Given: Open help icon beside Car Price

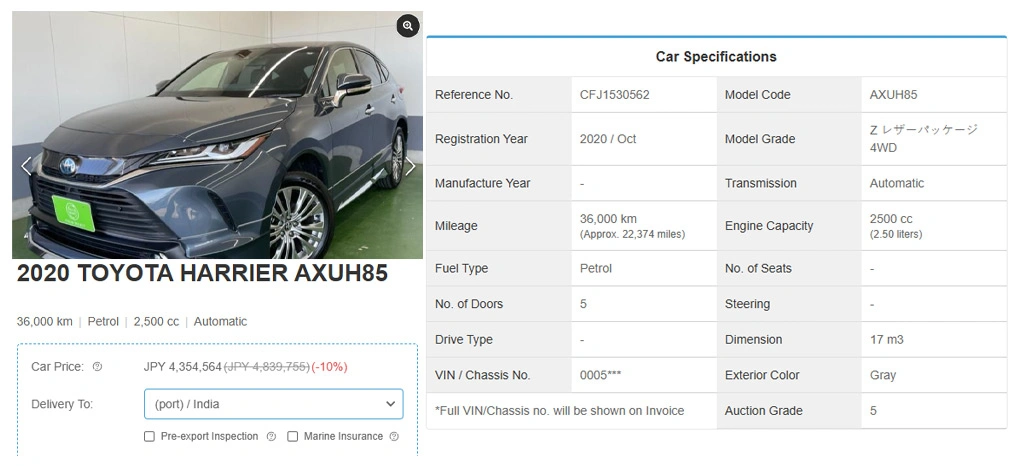Looking at the screenshot, I should pos(97,367).
